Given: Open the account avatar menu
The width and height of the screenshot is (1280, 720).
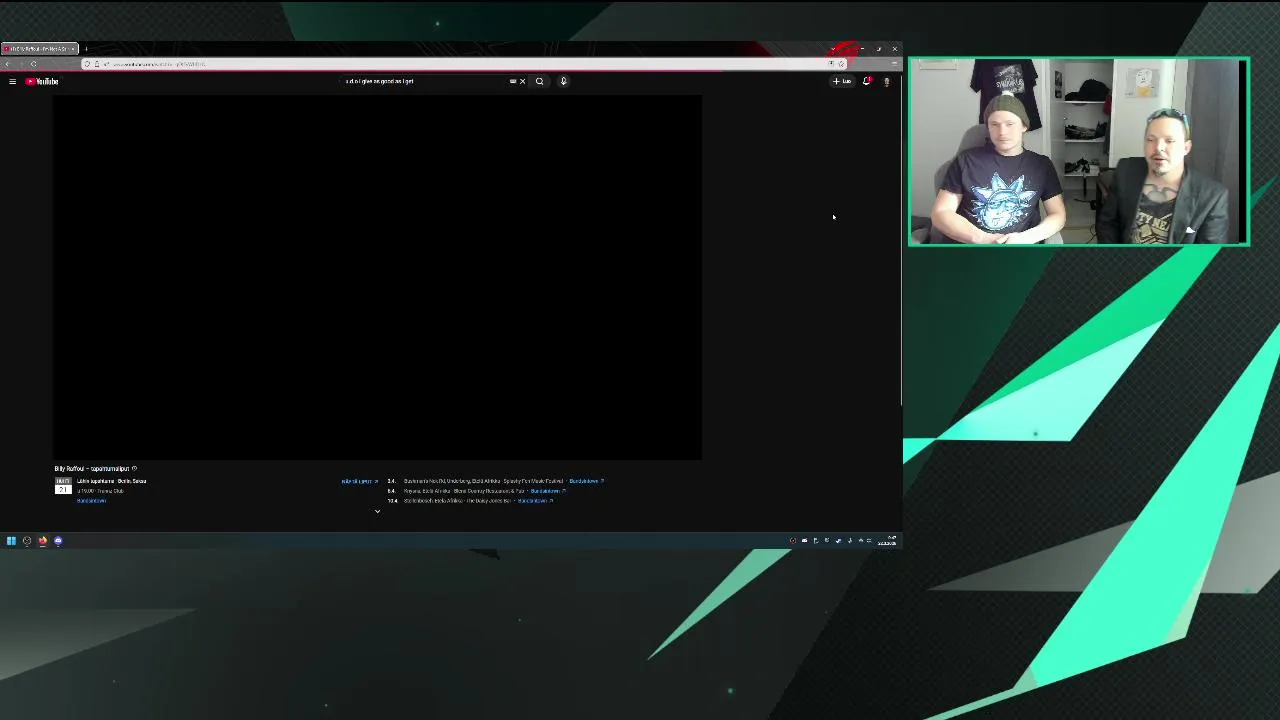Looking at the screenshot, I should pyautogui.click(x=886, y=81).
